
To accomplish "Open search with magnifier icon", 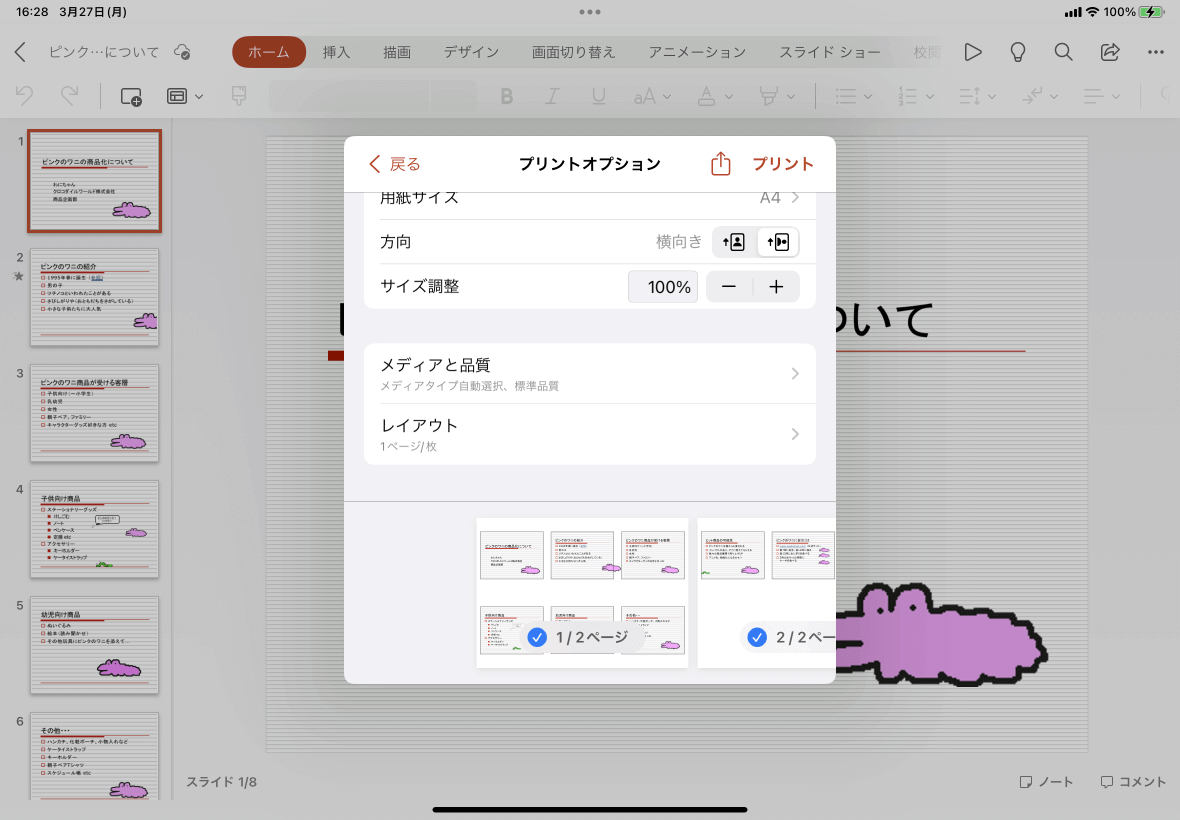I will click(x=1063, y=52).
